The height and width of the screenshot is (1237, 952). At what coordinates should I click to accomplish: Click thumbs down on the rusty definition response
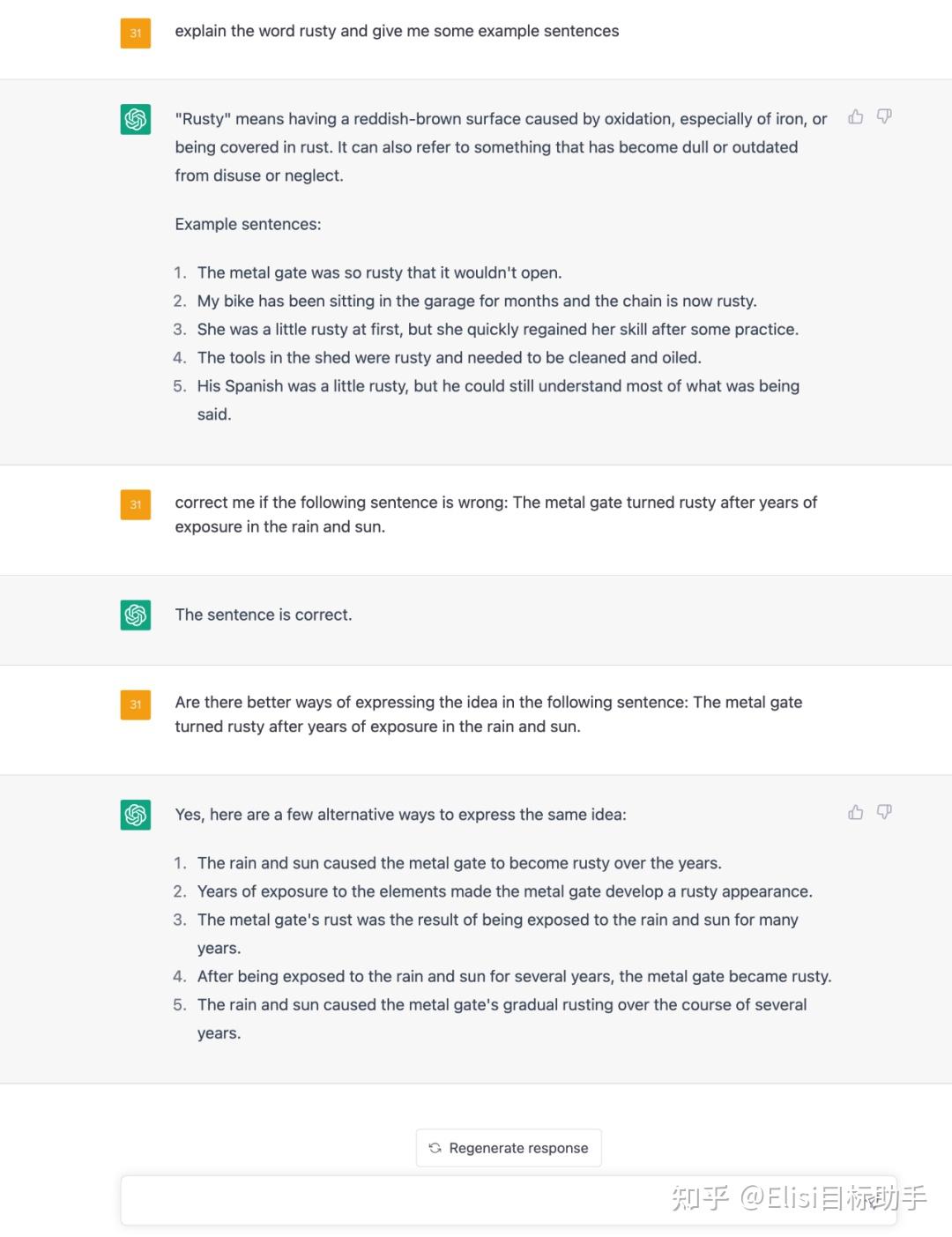pos(884,117)
